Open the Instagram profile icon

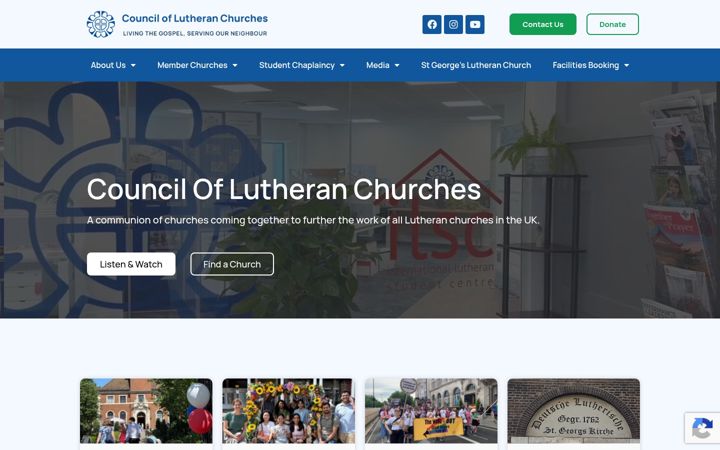[x=453, y=24]
